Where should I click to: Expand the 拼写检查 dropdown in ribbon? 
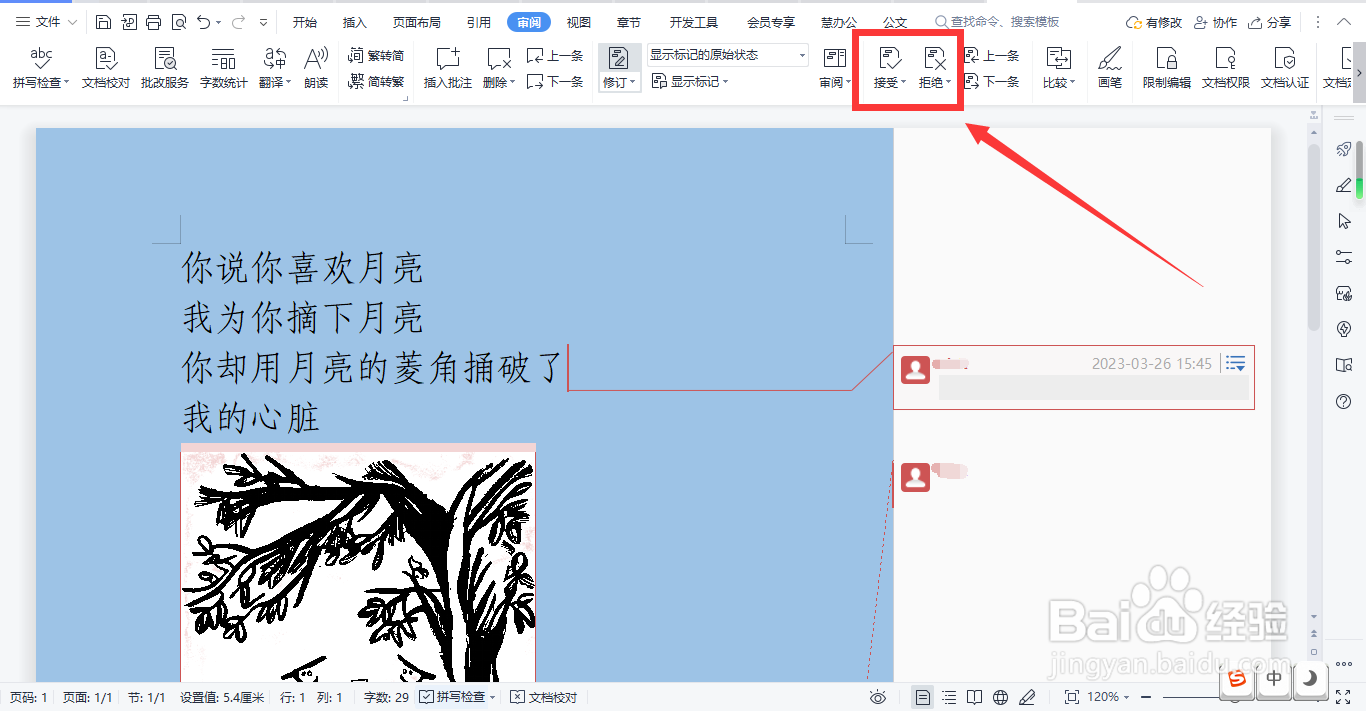click(x=66, y=83)
